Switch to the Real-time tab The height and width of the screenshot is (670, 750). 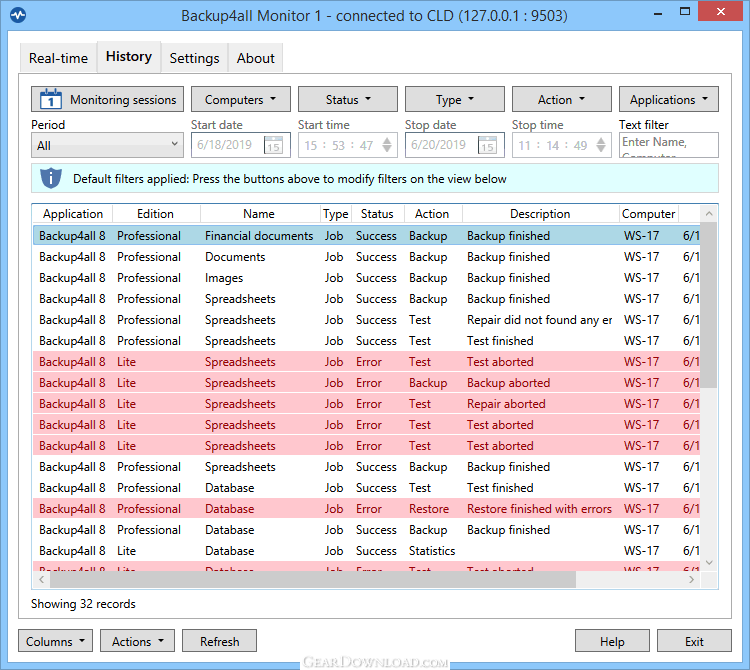coord(58,58)
